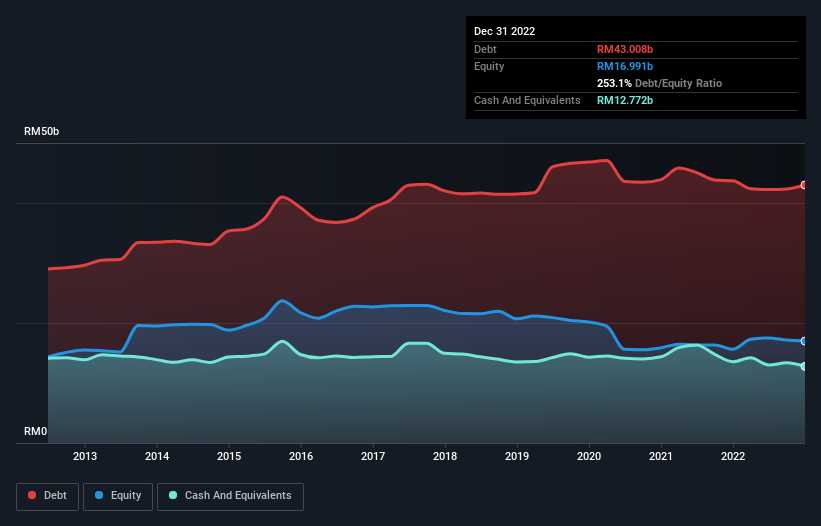Click the RM43.008b debt value
The image size is (821, 526).
tap(625, 49)
